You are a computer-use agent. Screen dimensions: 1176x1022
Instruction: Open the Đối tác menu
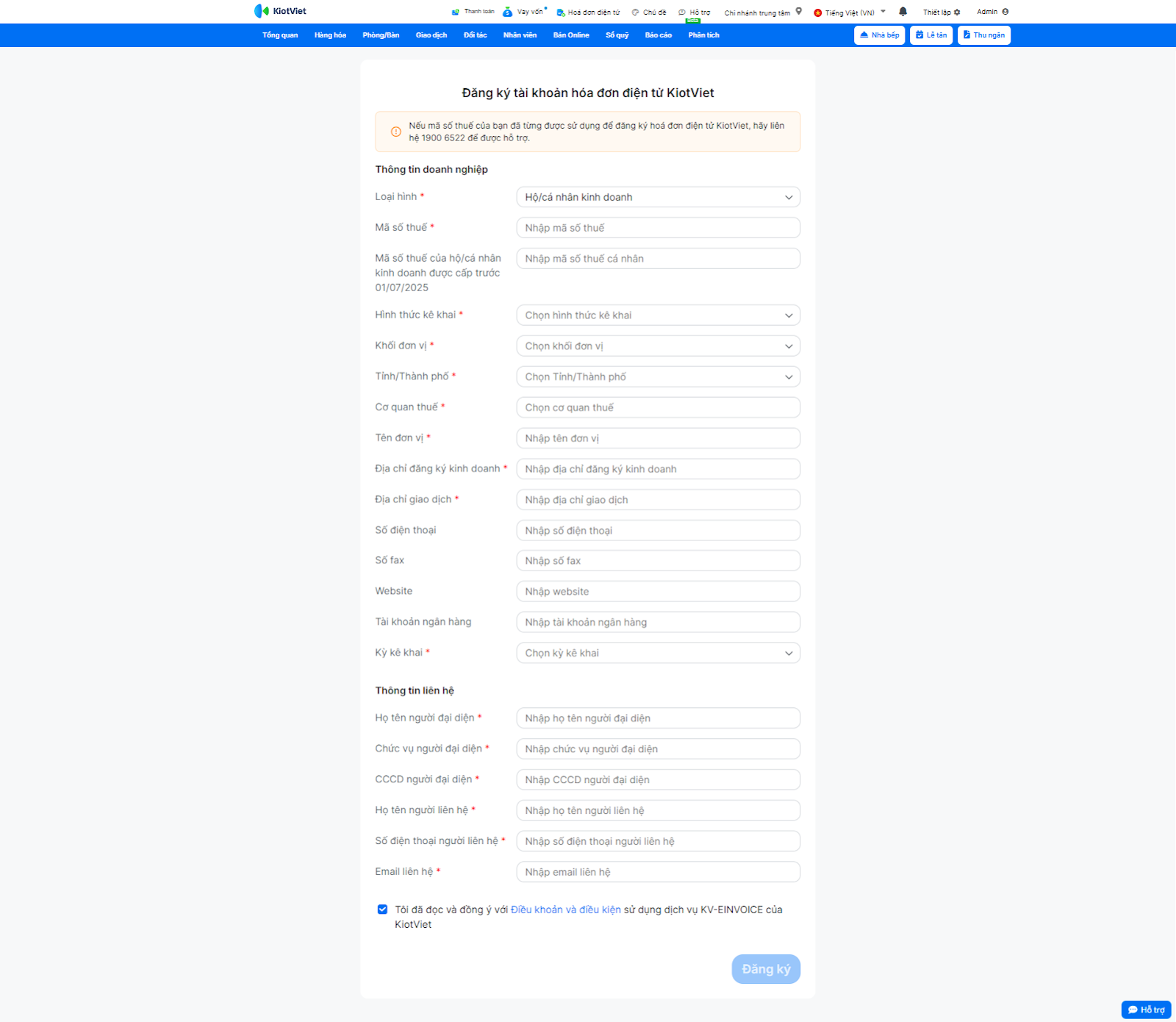click(x=475, y=35)
